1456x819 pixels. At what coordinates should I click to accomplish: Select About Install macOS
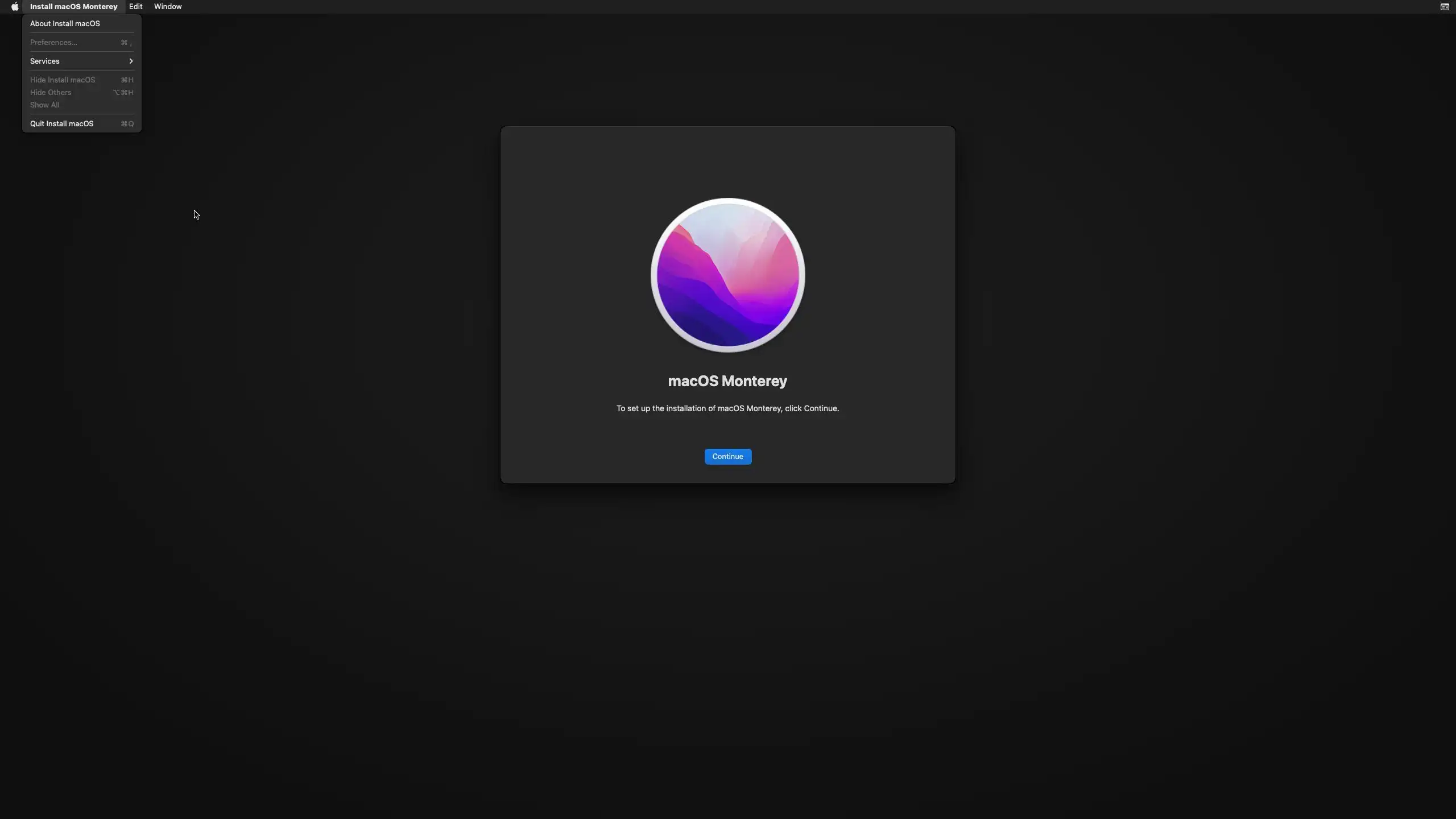click(65, 23)
